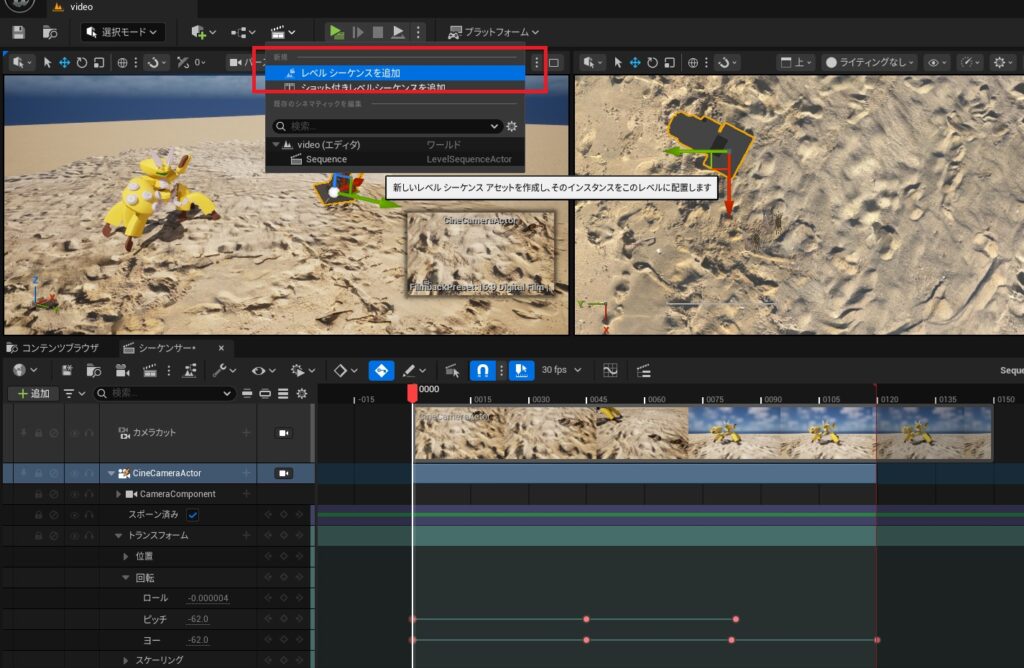Open the 選択モード mode button
The width and height of the screenshot is (1024, 668).
click(x=123, y=32)
